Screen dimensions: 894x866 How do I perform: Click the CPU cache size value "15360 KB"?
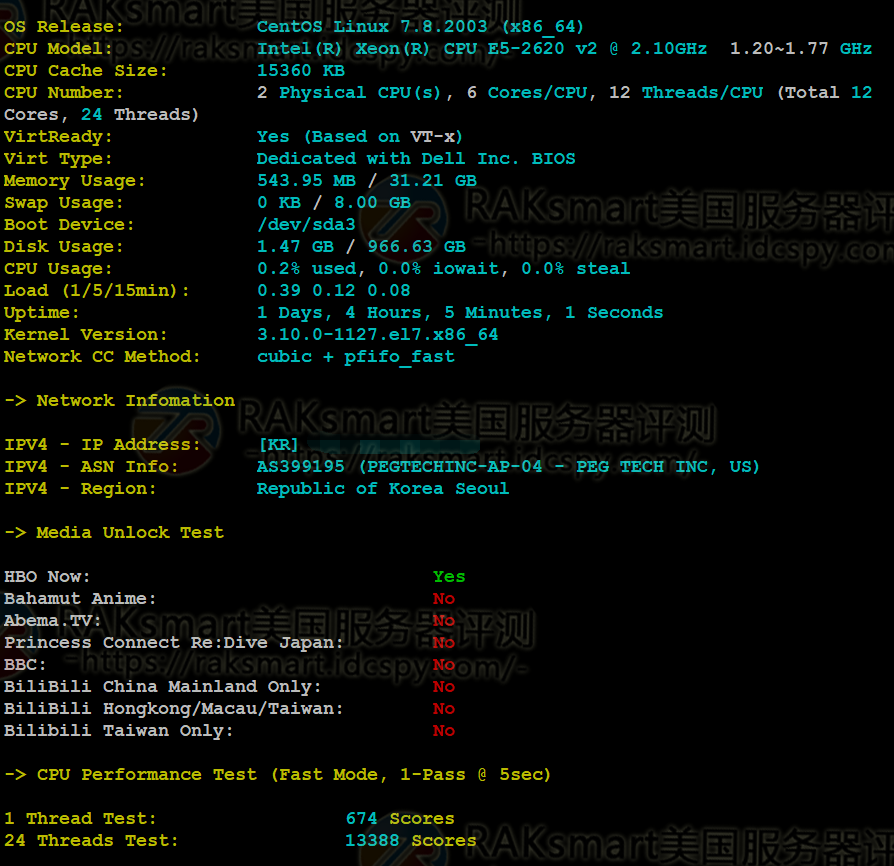(300, 71)
